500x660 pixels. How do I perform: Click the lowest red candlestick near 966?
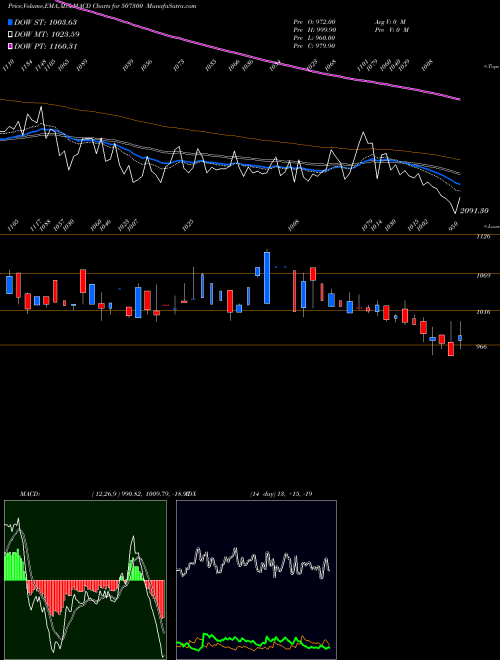point(451,349)
